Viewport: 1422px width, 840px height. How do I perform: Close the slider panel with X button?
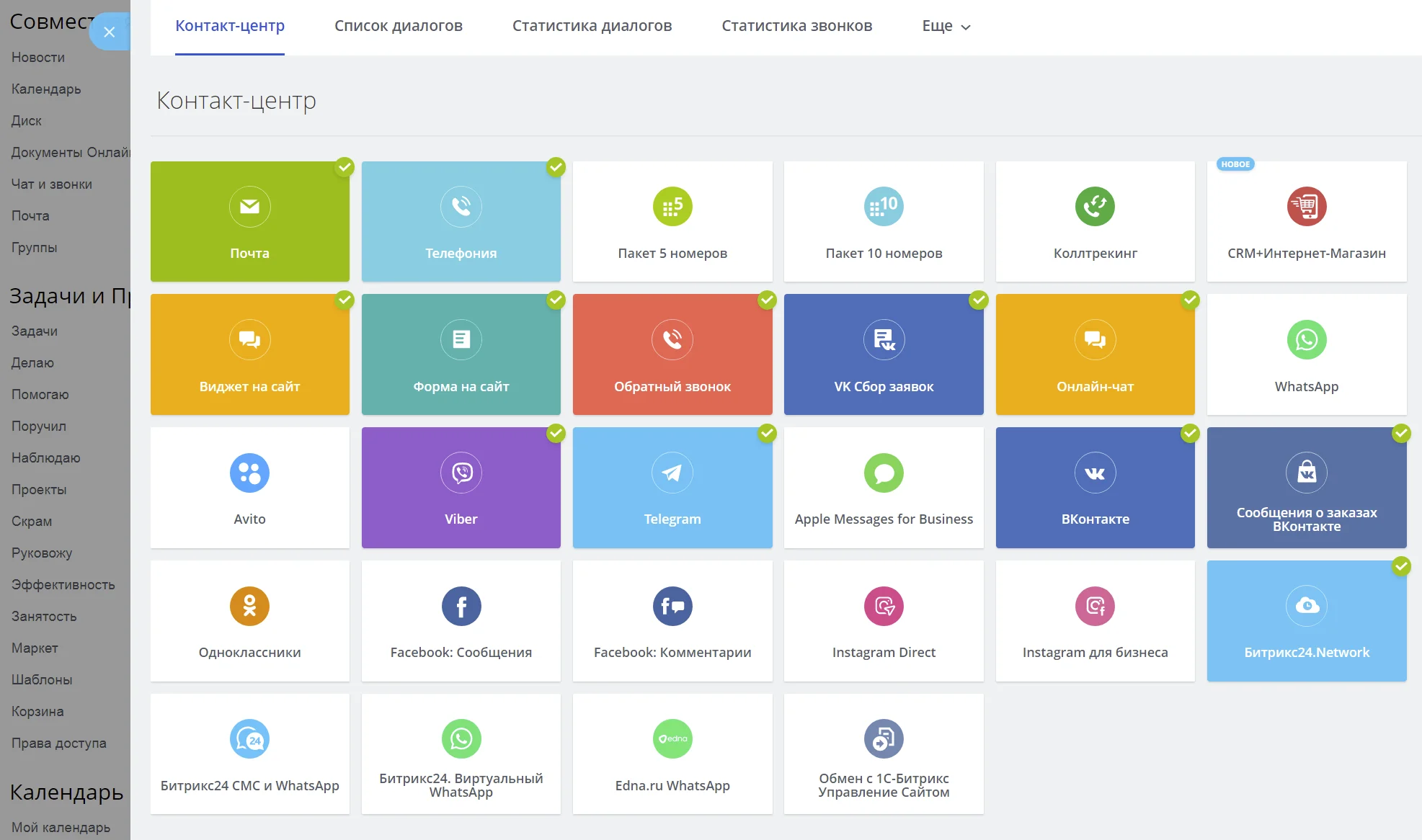coord(110,32)
